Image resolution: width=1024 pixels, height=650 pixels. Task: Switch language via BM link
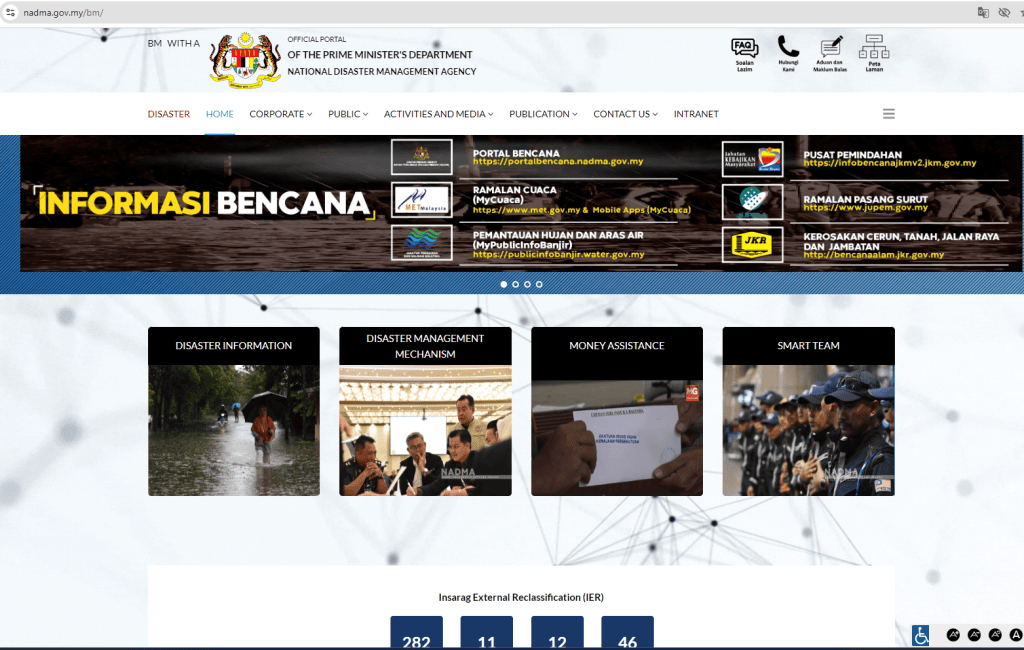154,43
